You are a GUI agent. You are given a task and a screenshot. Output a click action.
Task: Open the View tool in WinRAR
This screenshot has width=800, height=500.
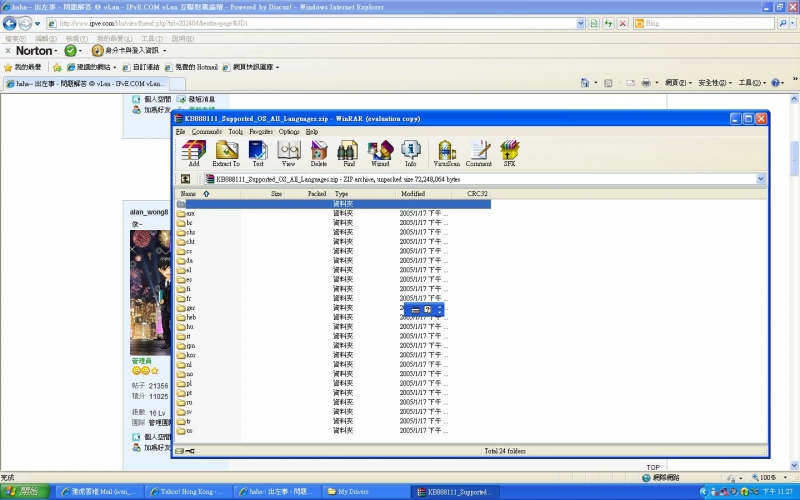coord(288,152)
